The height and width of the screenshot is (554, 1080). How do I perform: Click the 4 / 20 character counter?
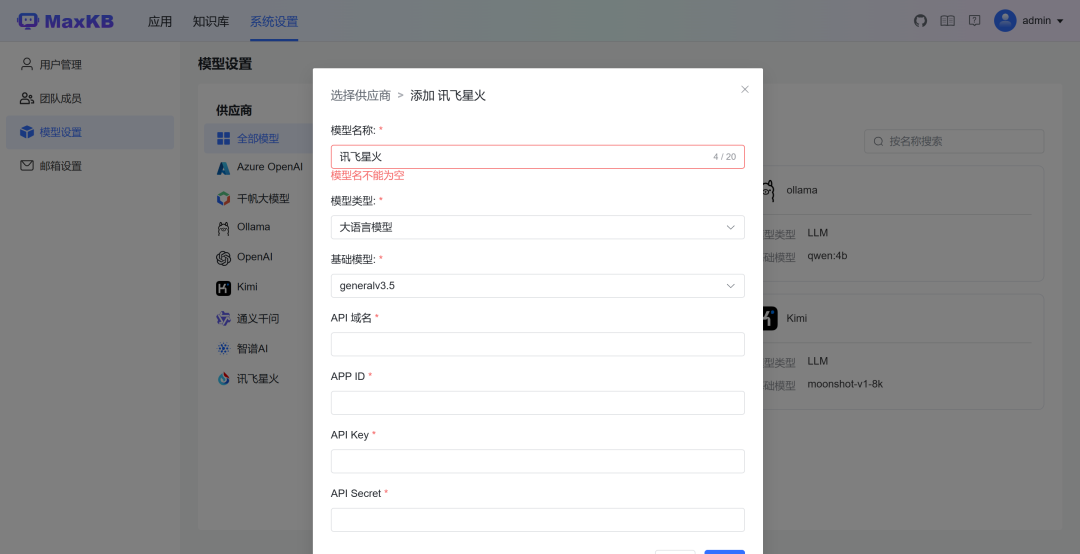725,157
